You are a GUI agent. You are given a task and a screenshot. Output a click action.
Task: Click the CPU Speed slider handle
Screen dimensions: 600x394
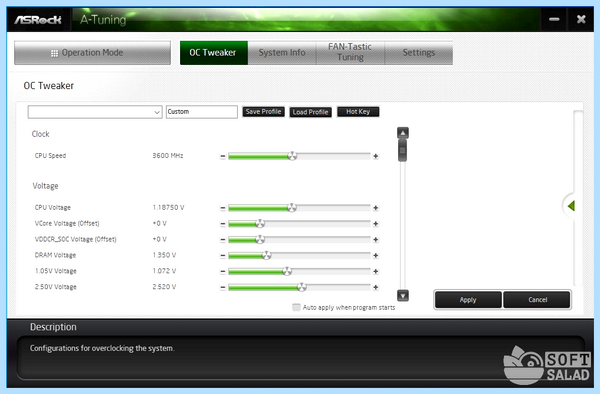click(x=292, y=156)
